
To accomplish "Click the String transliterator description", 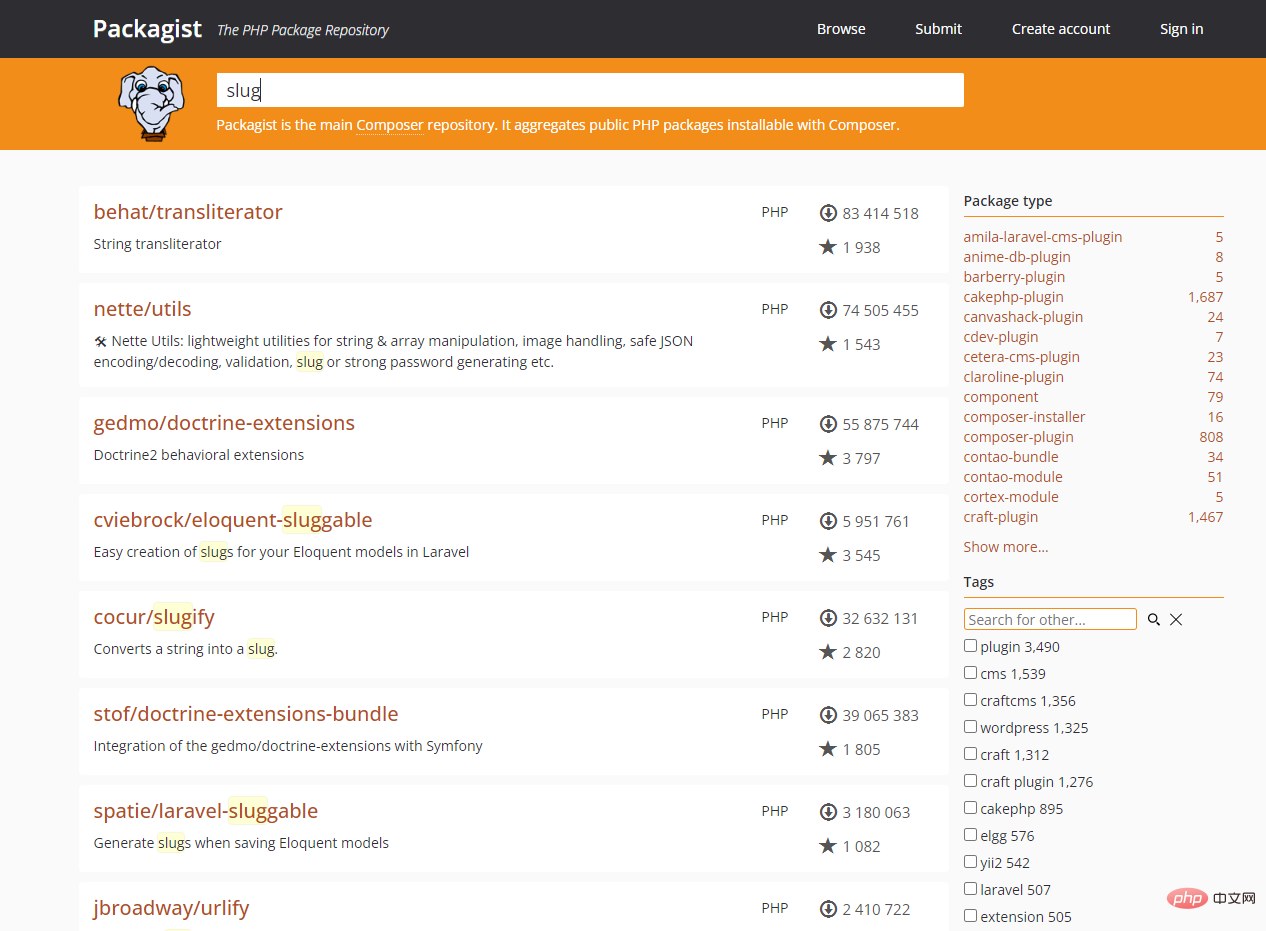I will pyautogui.click(x=157, y=244).
